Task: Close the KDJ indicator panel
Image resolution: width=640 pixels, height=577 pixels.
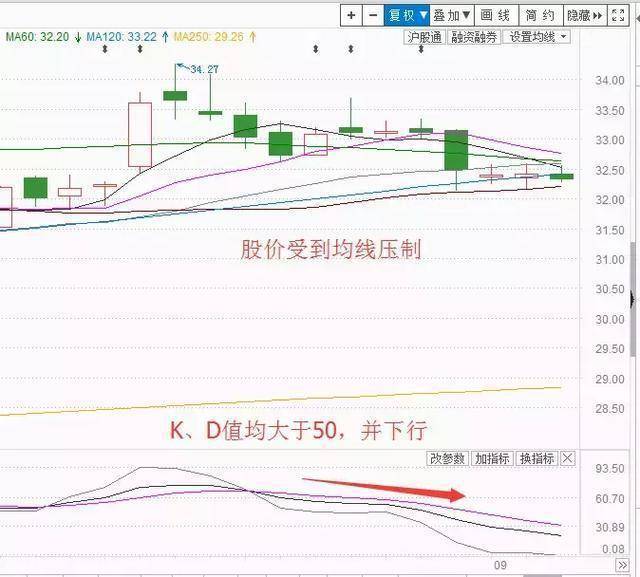Action: pyautogui.click(x=568, y=459)
